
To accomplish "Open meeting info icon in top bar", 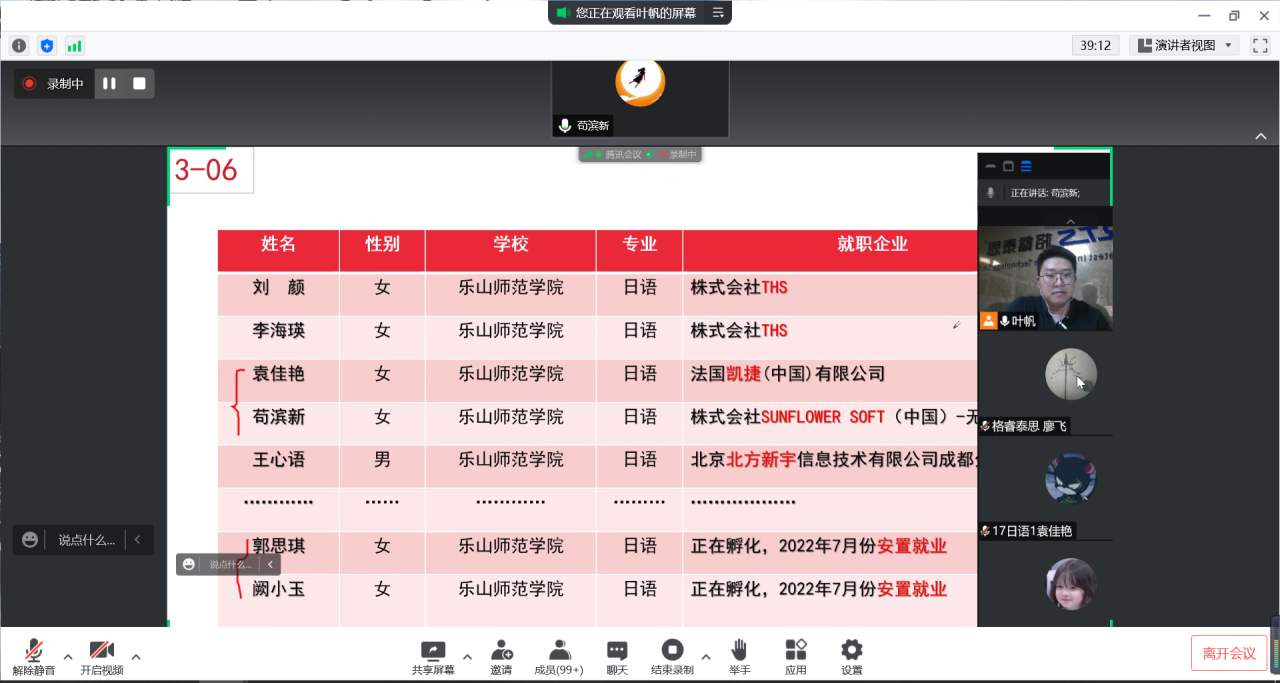I will pos(19,45).
